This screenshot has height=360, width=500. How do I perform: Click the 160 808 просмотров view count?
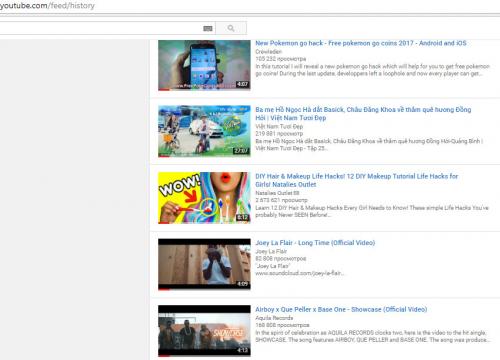tap(282, 325)
